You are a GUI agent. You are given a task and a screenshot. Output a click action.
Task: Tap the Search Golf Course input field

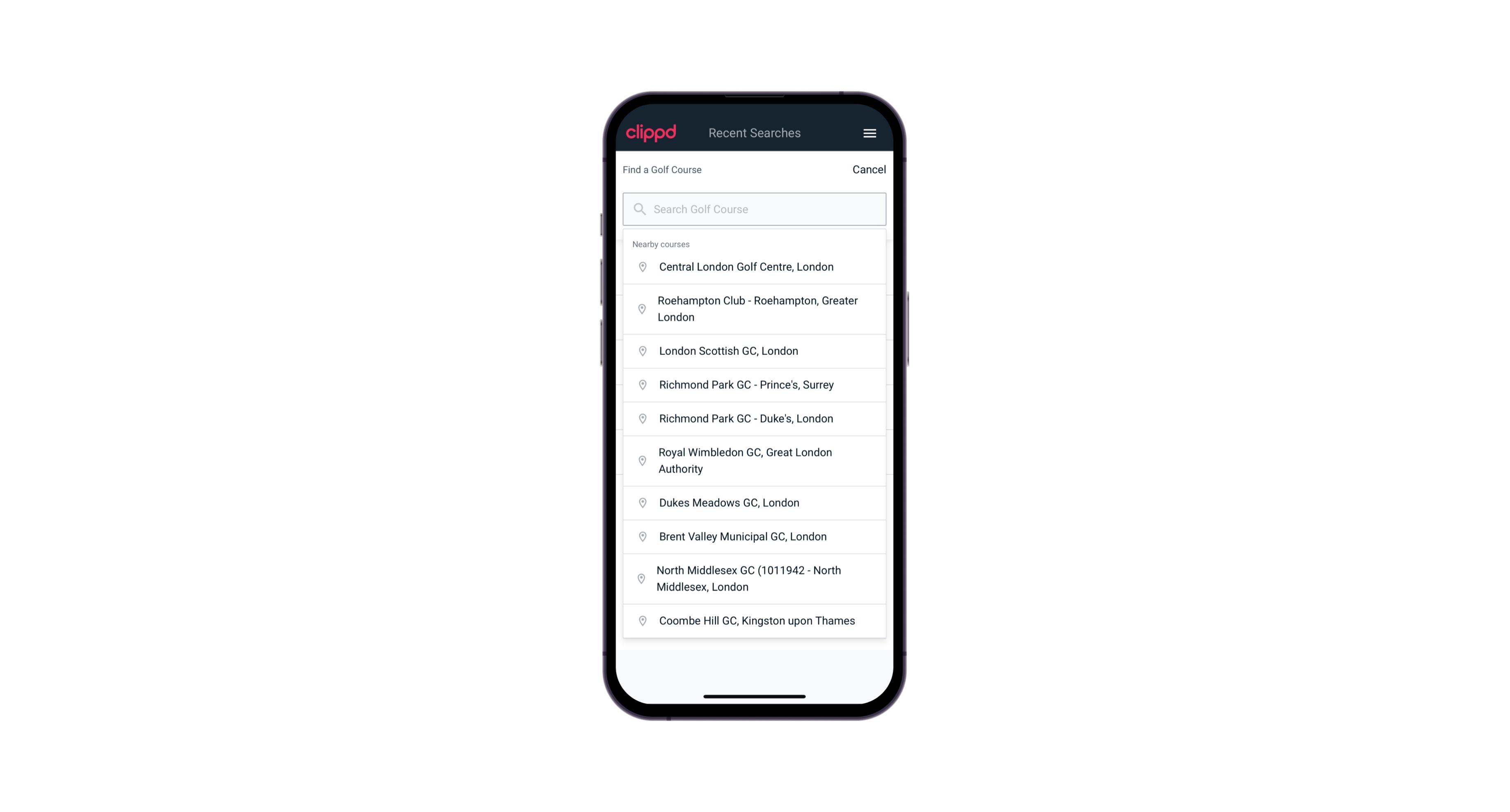[x=754, y=209]
